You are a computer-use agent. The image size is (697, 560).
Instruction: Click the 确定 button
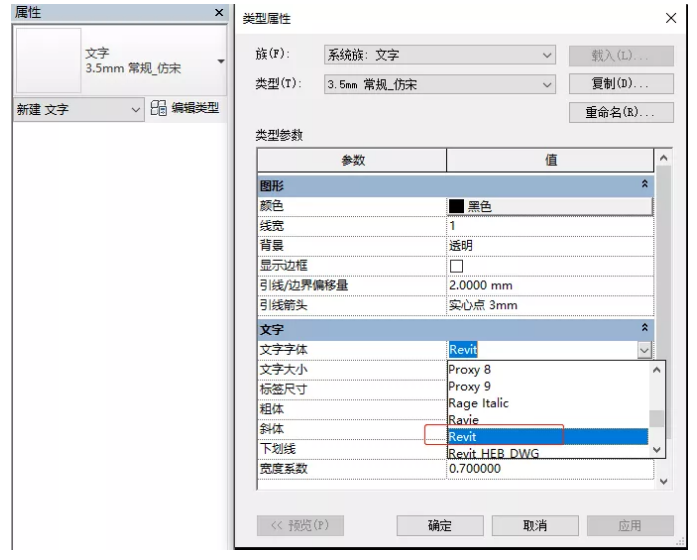pos(440,525)
